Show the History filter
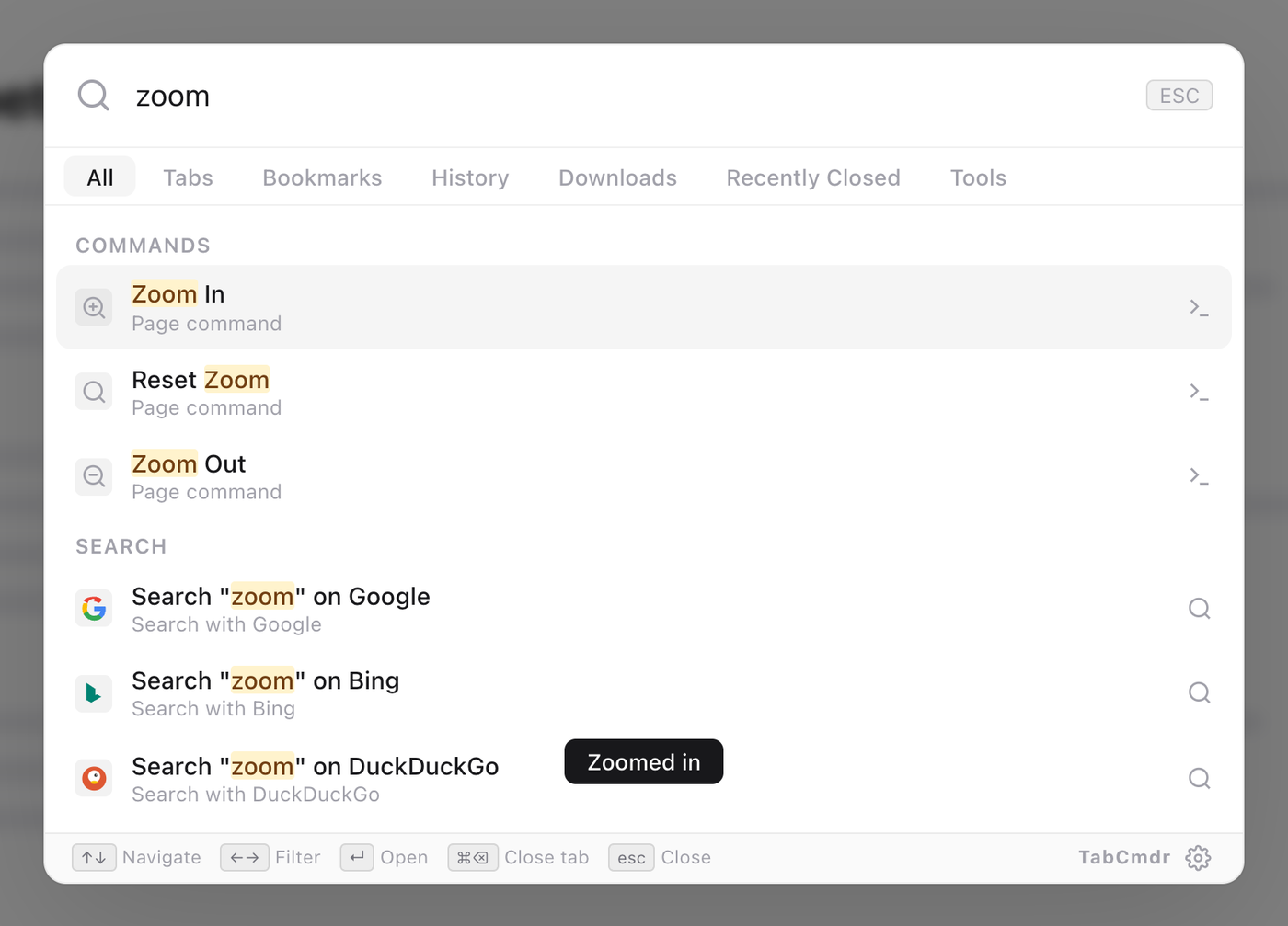1288x926 pixels. tap(470, 177)
